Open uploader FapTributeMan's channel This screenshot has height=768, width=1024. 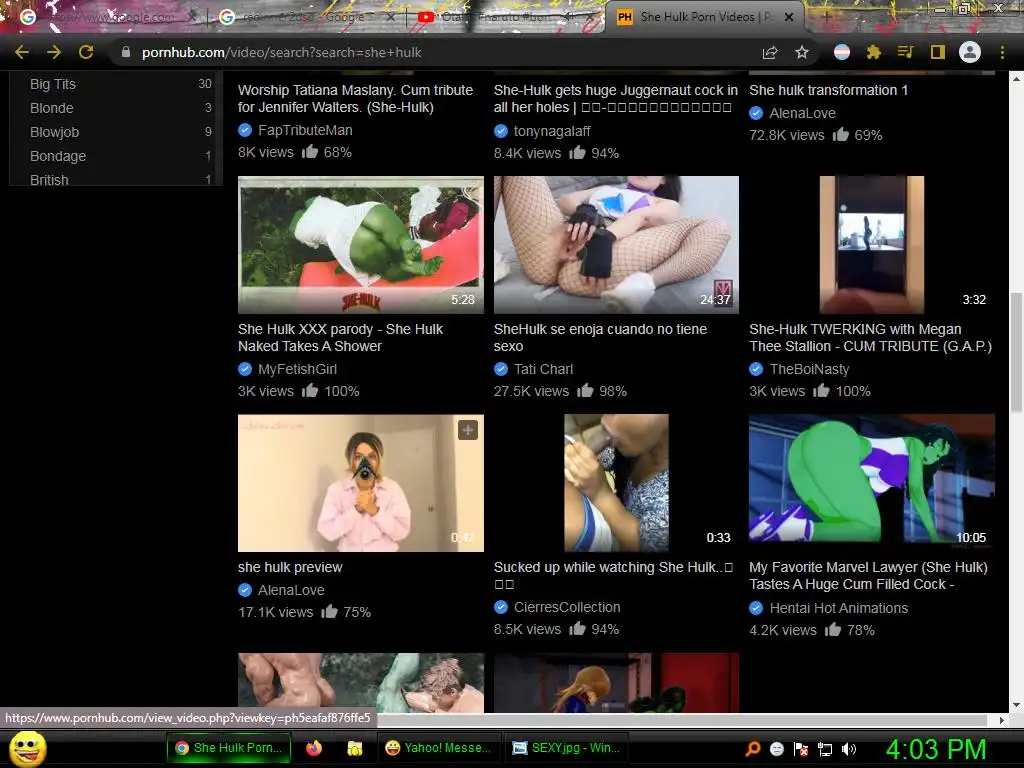(305, 131)
